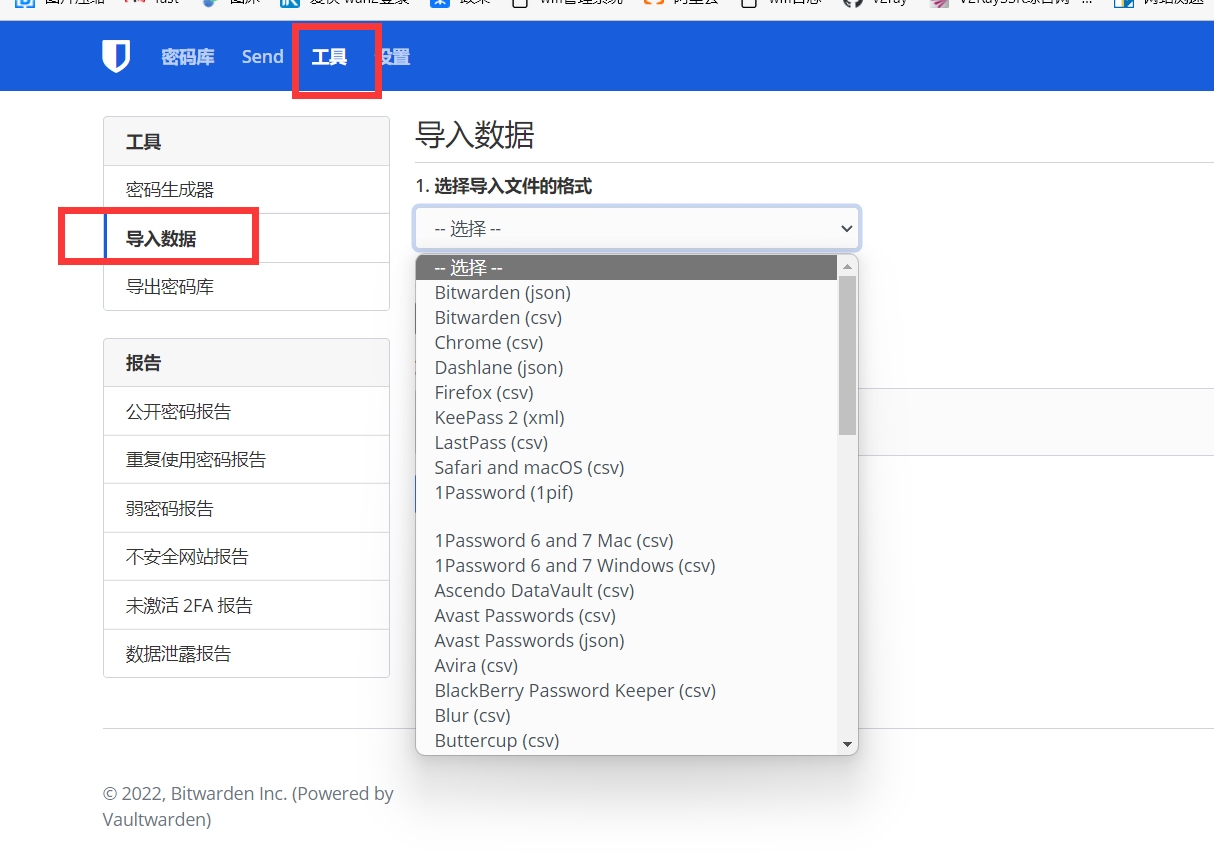
Task: Pick BlackBerry Password Keeper (csv) option
Action: tap(627, 691)
